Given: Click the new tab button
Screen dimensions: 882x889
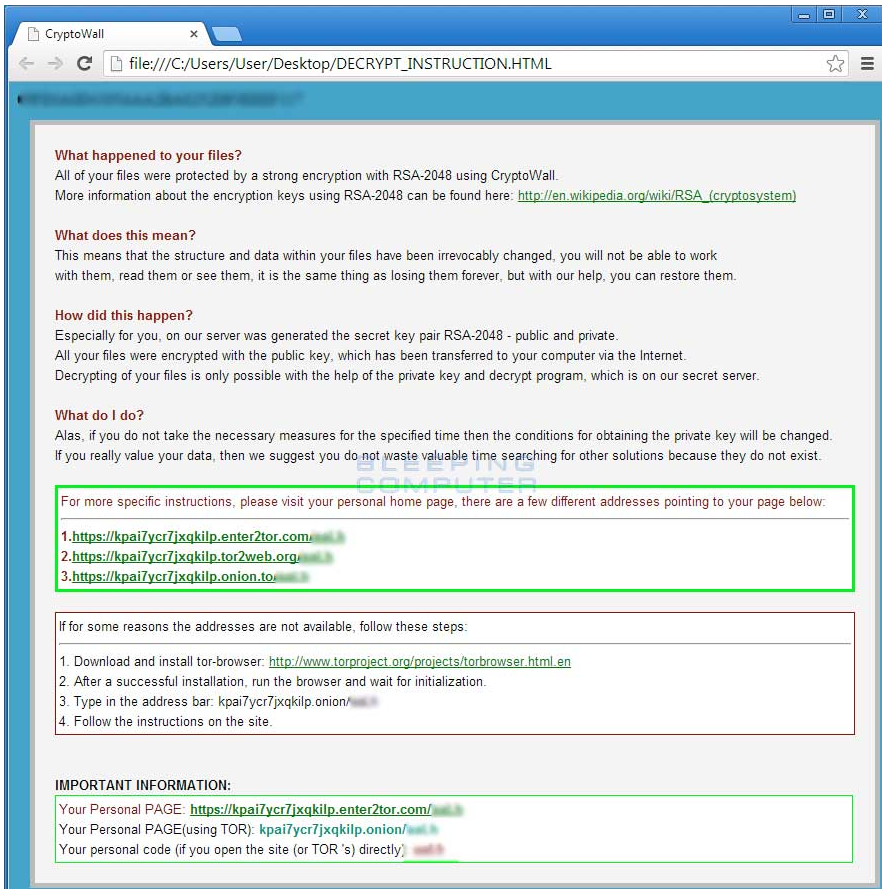Looking at the screenshot, I should click(227, 34).
